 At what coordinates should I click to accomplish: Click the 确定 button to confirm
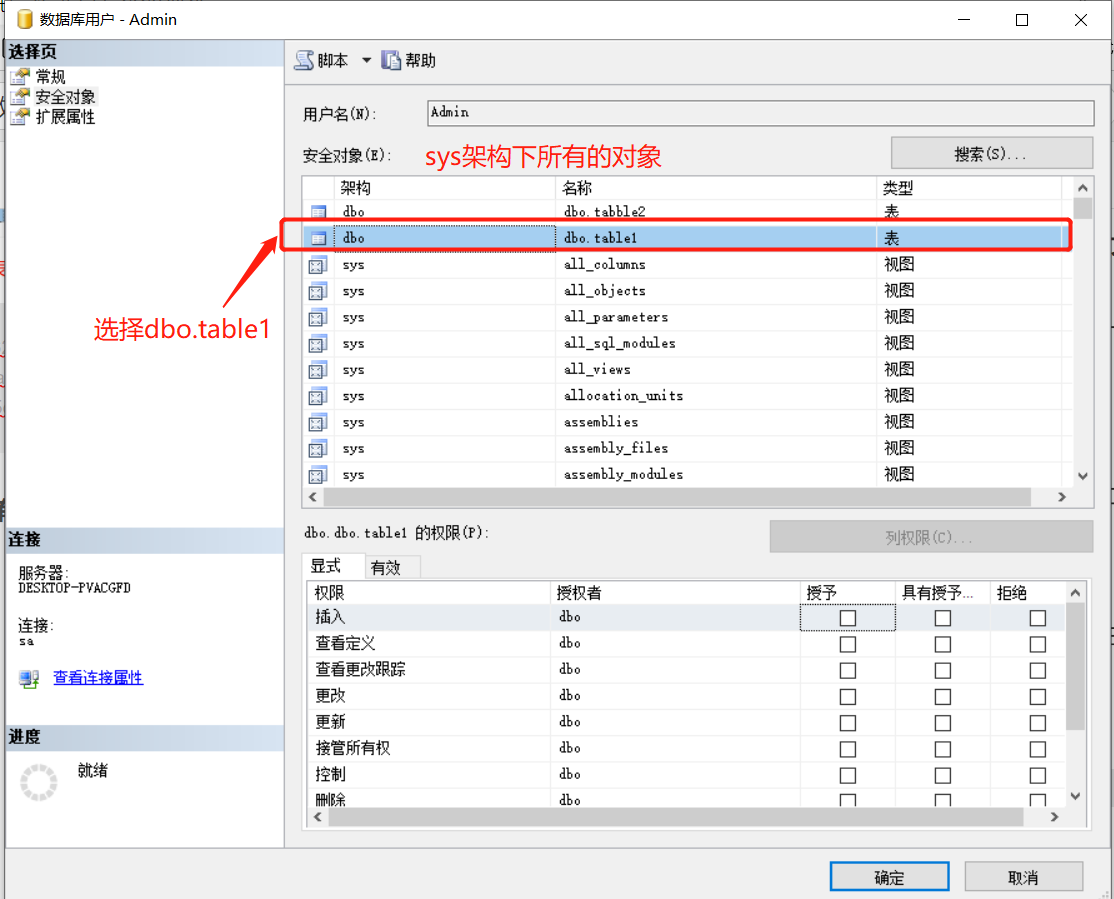888,875
